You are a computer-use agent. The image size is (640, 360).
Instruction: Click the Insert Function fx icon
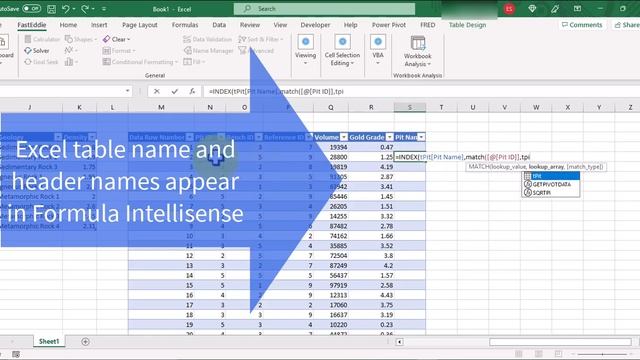(x=192, y=91)
